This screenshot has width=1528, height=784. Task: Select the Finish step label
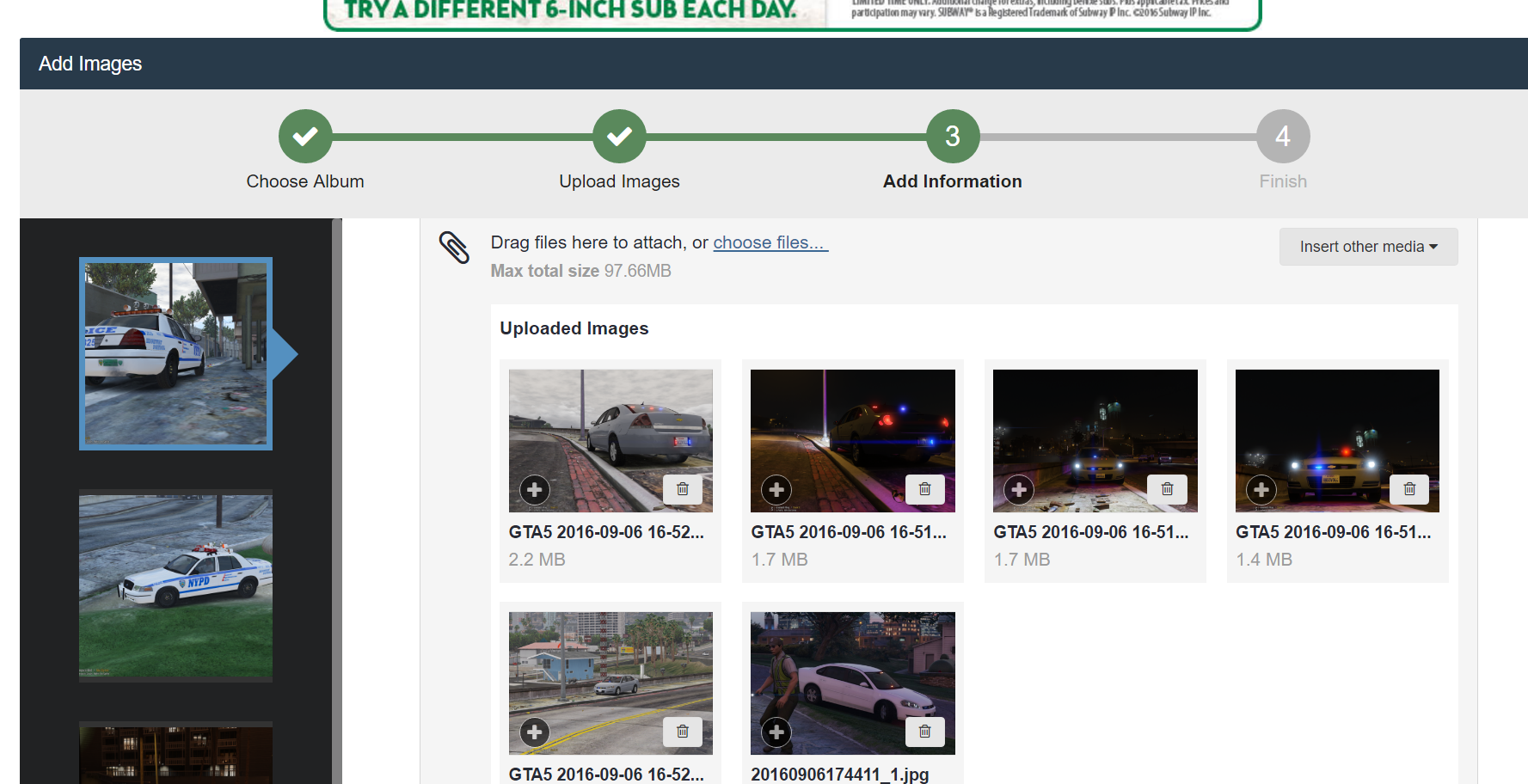click(1283, 181)
